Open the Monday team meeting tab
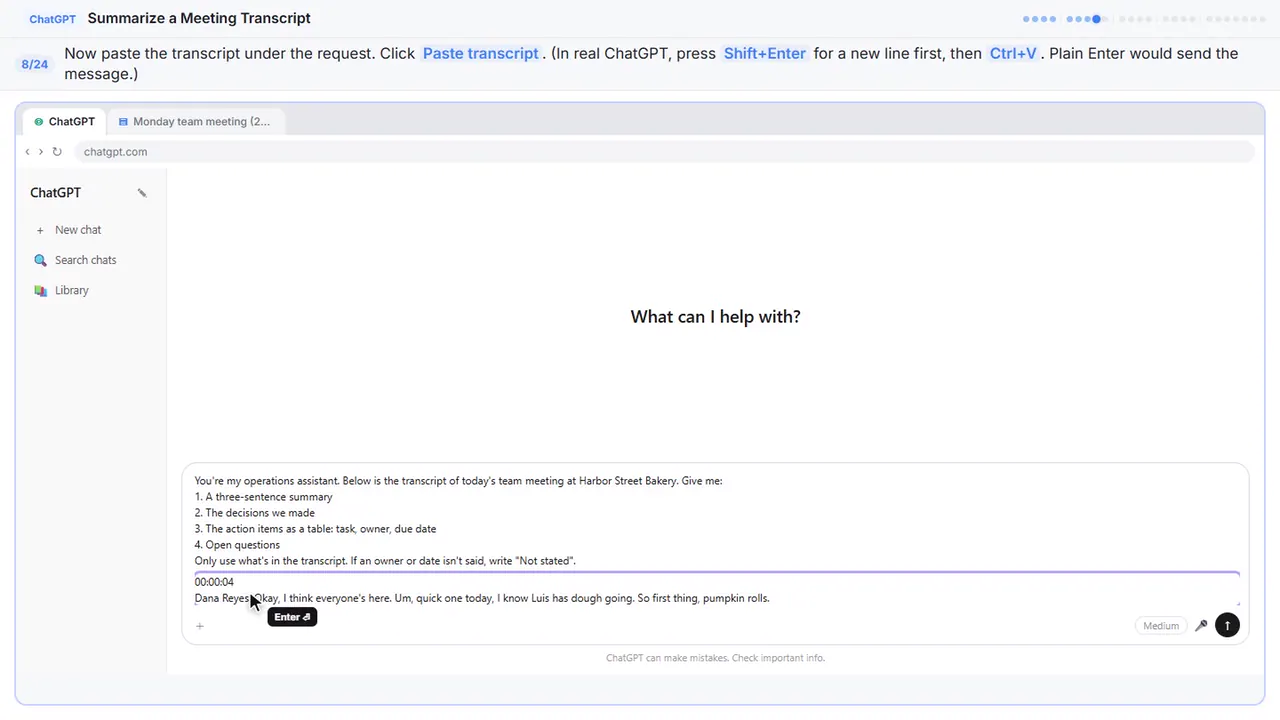 click(194, 122)
